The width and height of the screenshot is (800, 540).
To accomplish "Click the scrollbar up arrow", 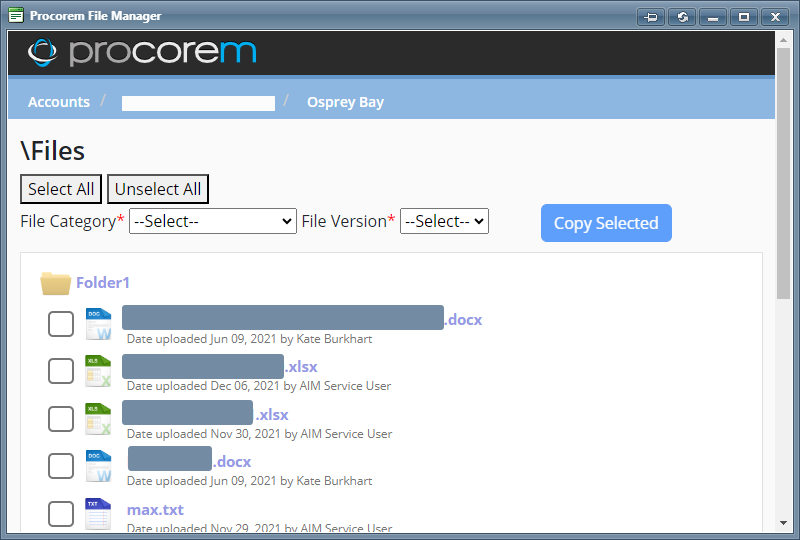I will click(x=783, y=39).
